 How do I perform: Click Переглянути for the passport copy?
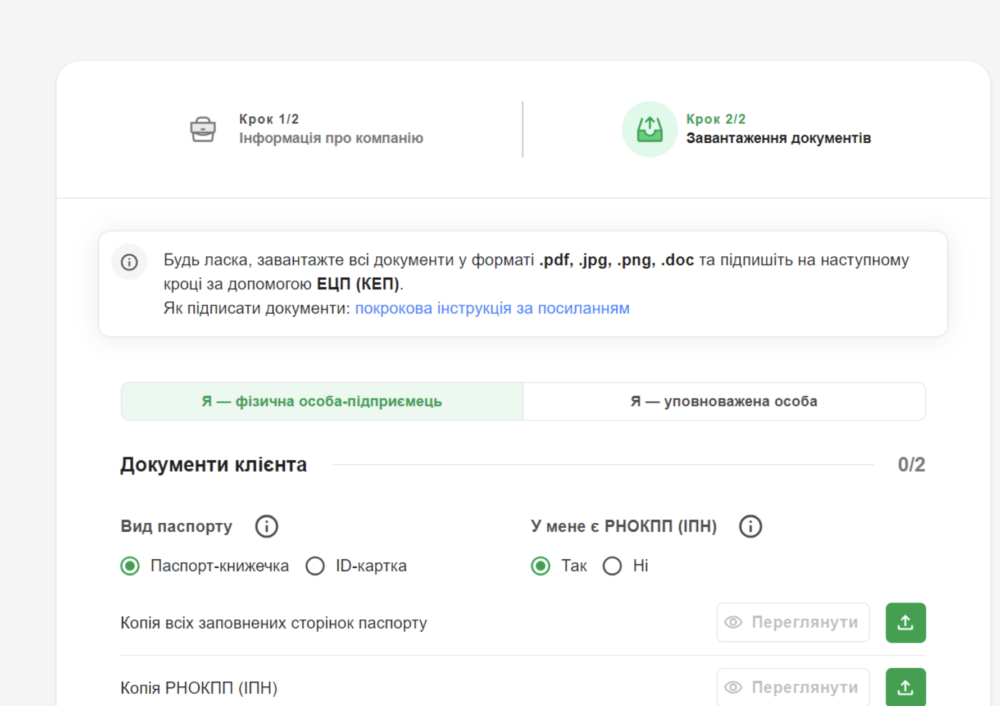793,622
